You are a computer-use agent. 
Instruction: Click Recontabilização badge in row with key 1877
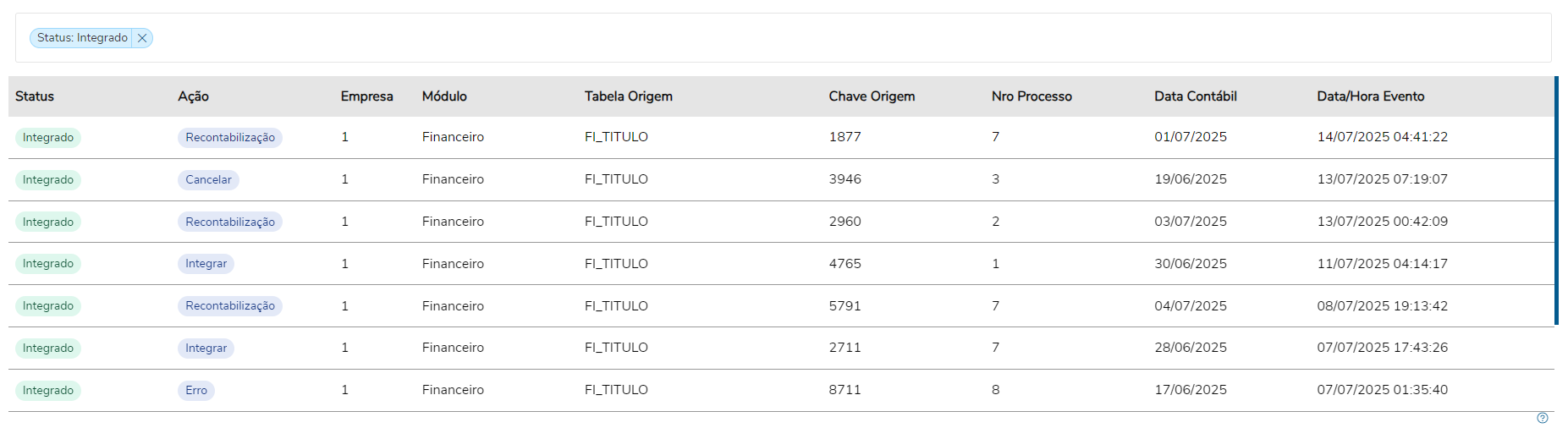[230, 137]
